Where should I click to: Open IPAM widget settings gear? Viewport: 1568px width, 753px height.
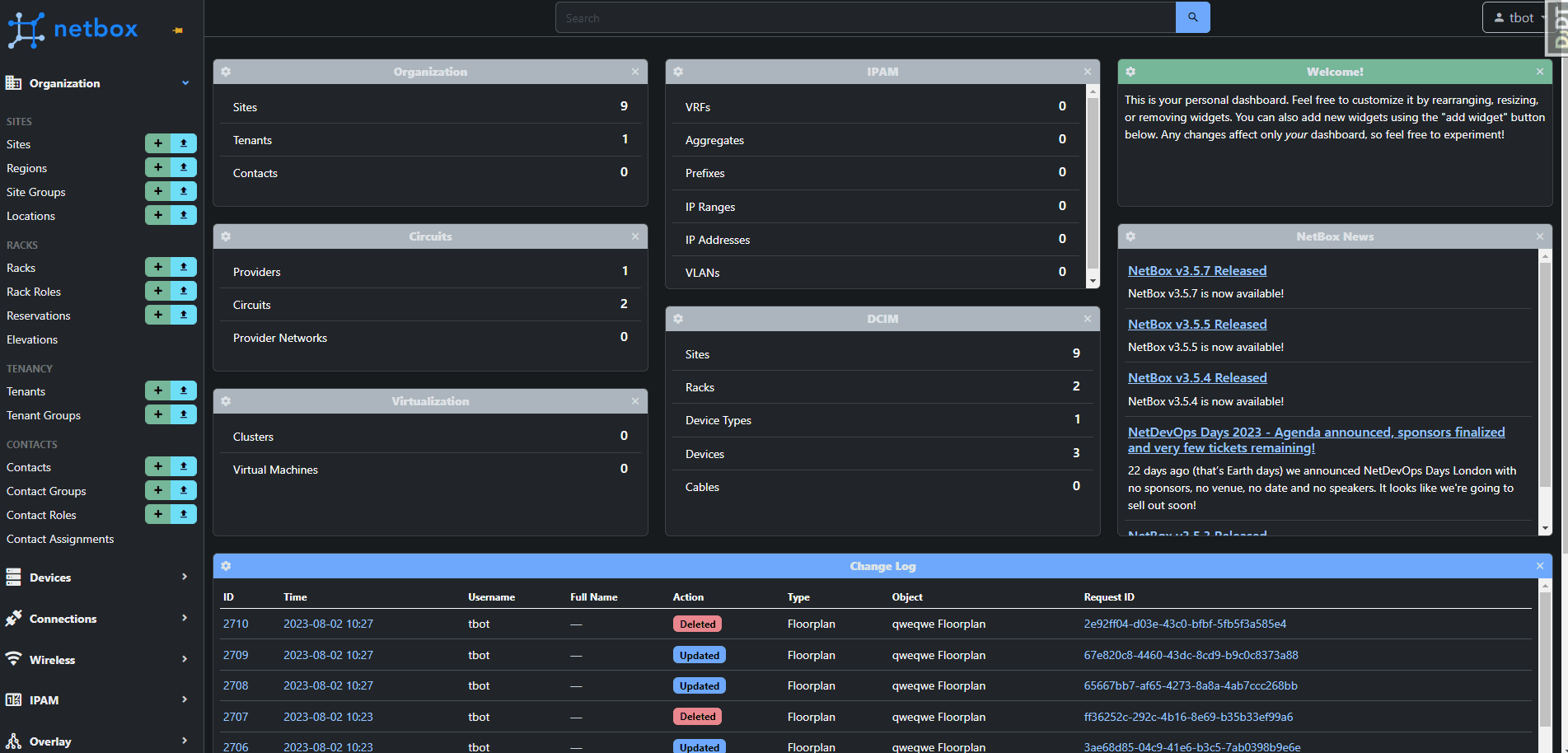(678, 72)
